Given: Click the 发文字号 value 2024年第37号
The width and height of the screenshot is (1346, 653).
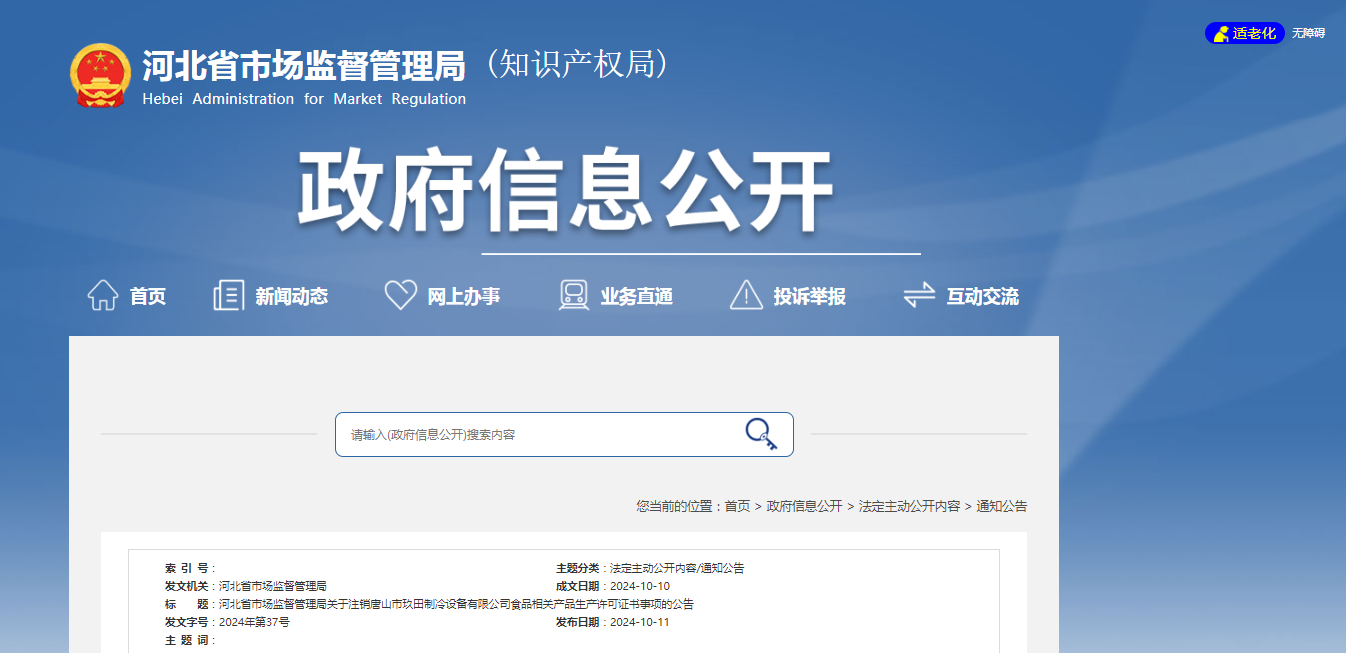Looking at the screenshot, I should click(254, 622).
